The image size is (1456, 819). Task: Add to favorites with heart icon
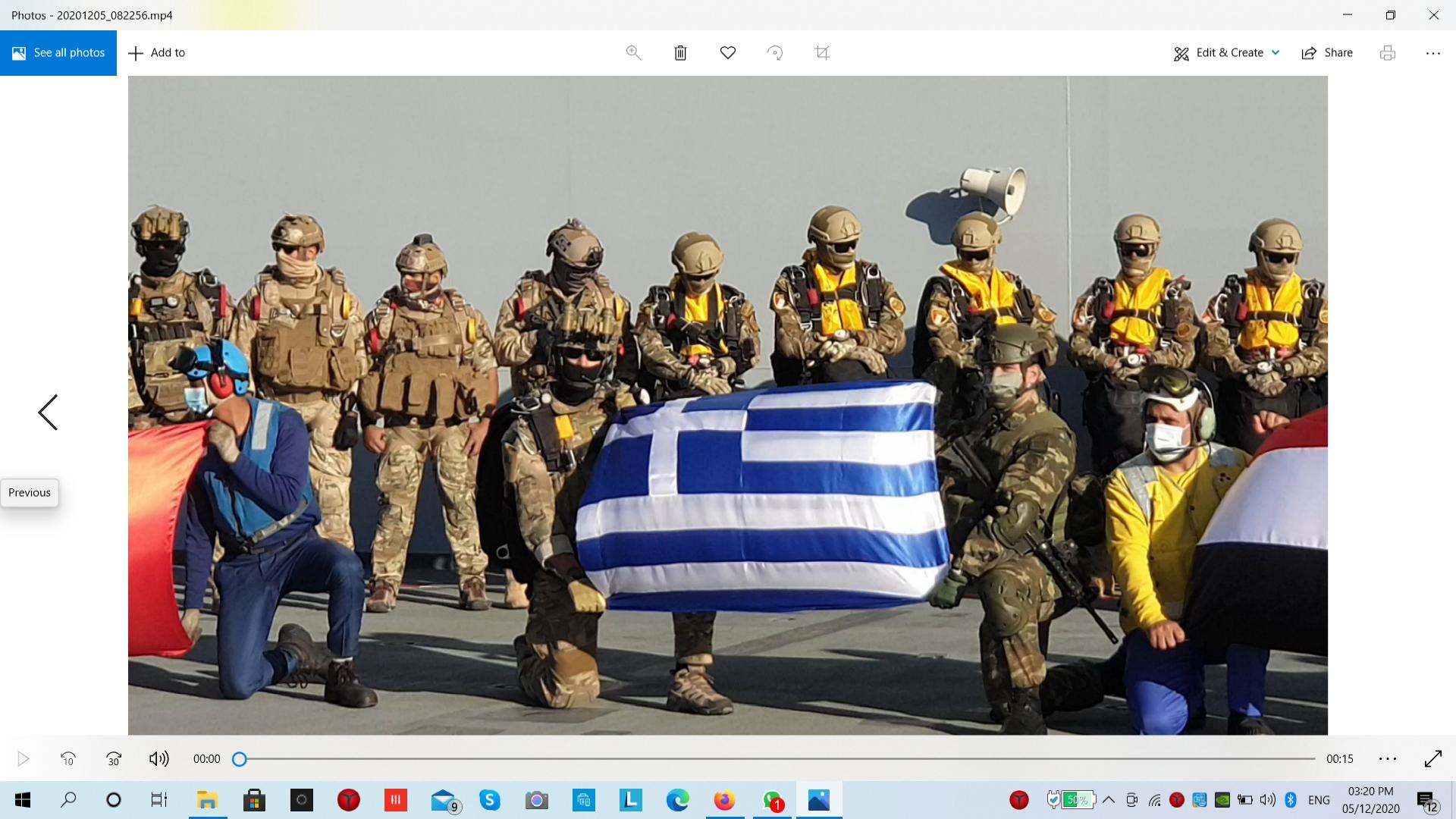point(727,52)
